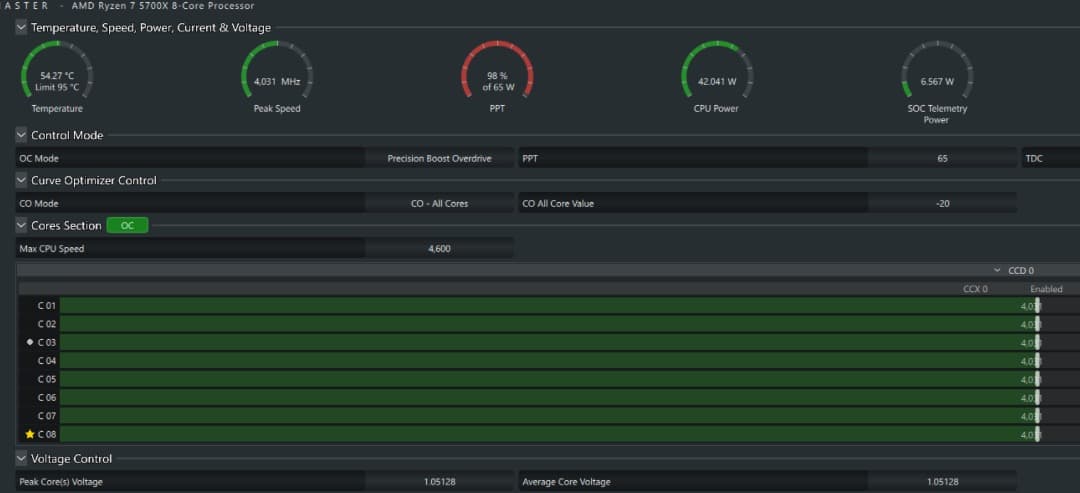Collapse the Control Mode section

point(21,135)
